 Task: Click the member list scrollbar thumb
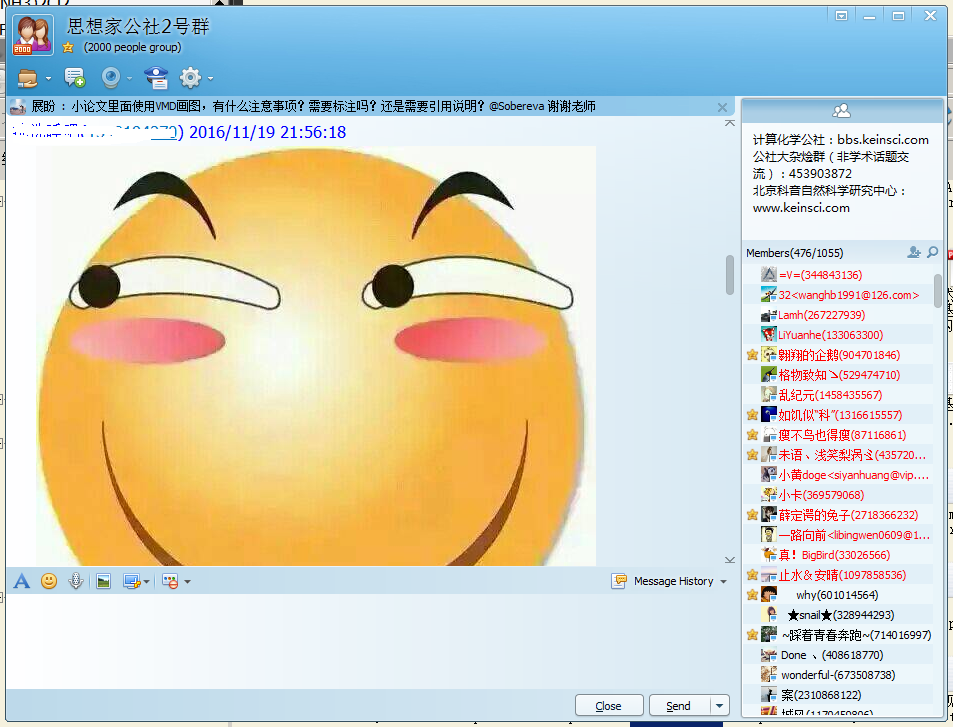[938, 290]
